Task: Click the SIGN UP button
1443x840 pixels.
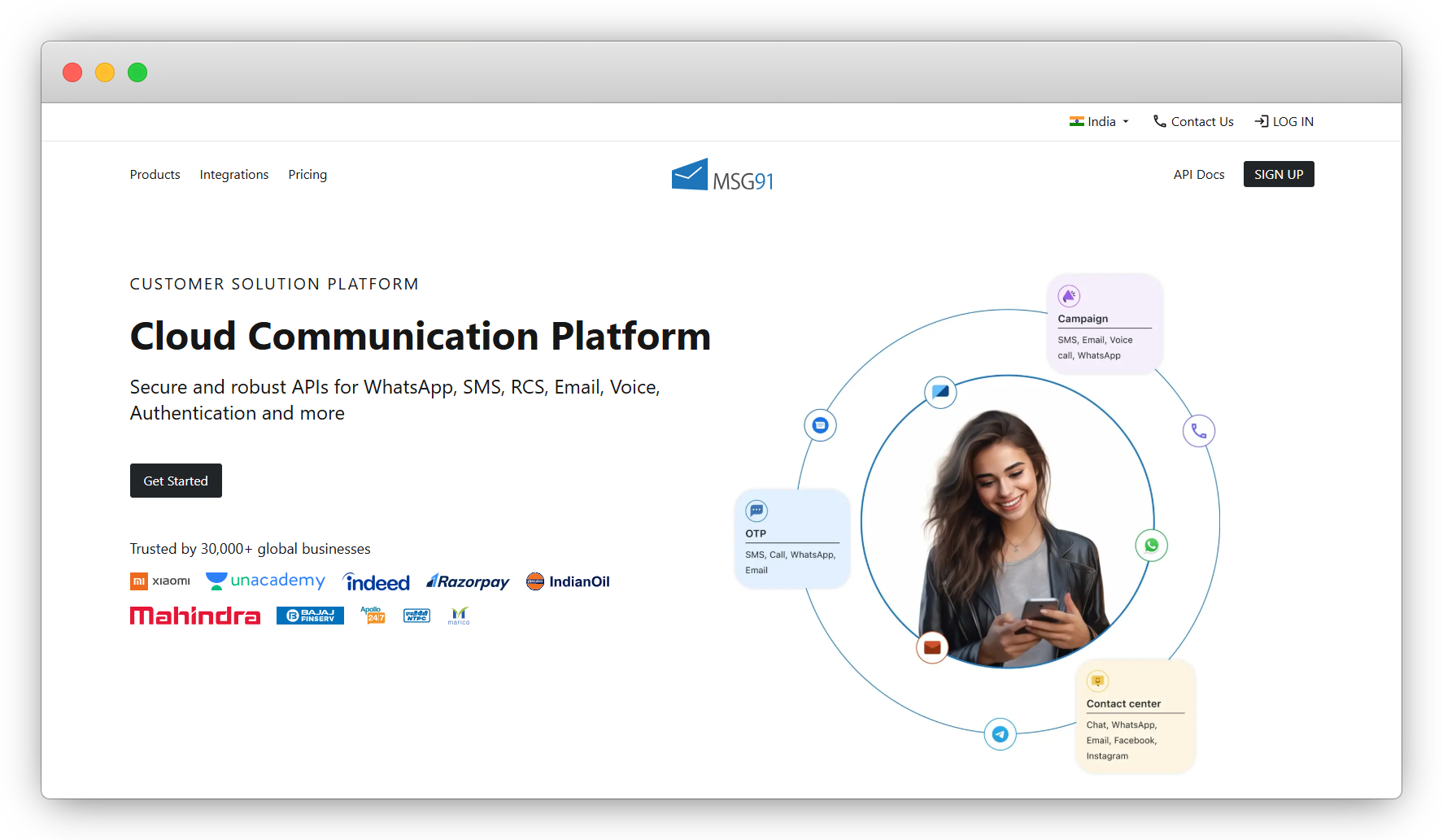Action: 1278,174
